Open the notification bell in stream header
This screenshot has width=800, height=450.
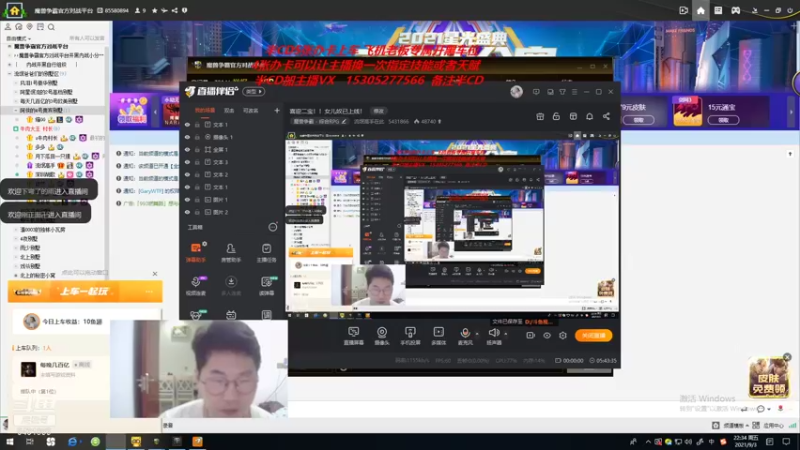point(589,116)
